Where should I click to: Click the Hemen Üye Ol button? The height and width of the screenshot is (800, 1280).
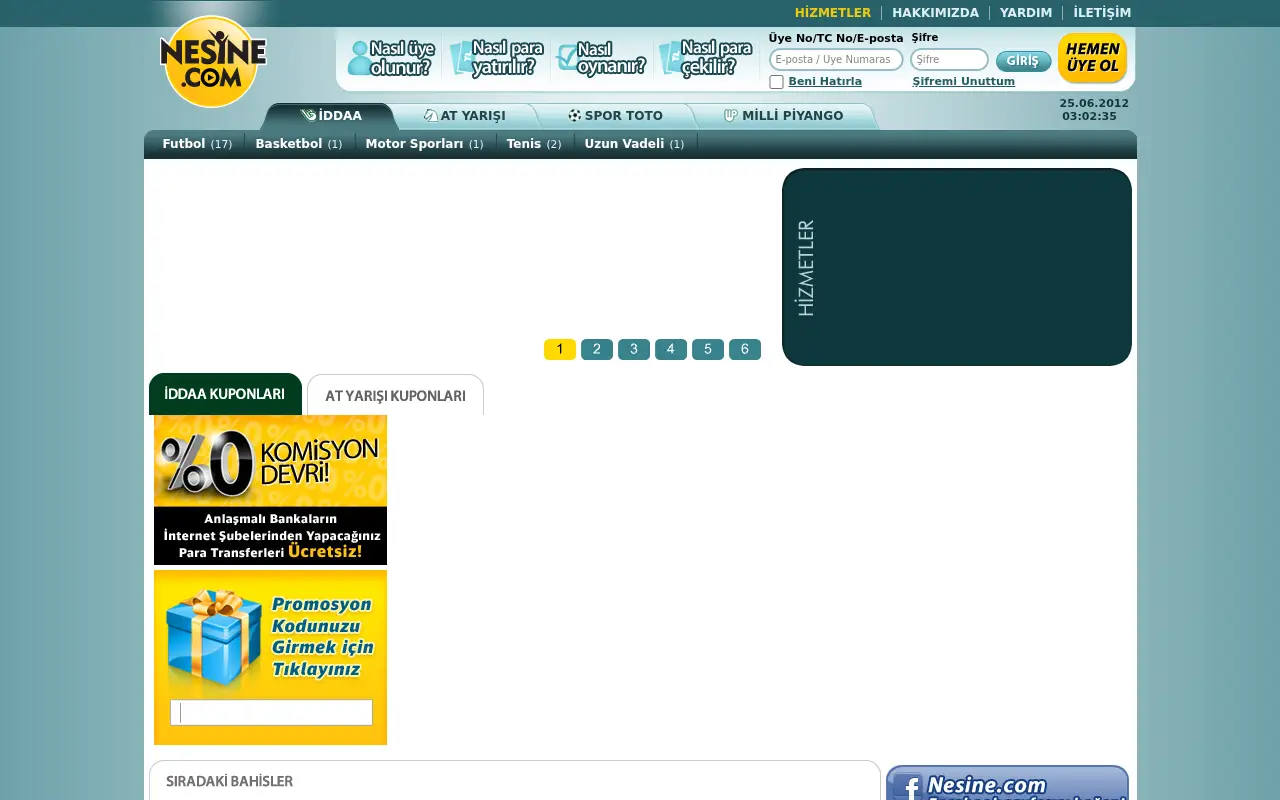pyautogui.click(x=1092, y=58)
